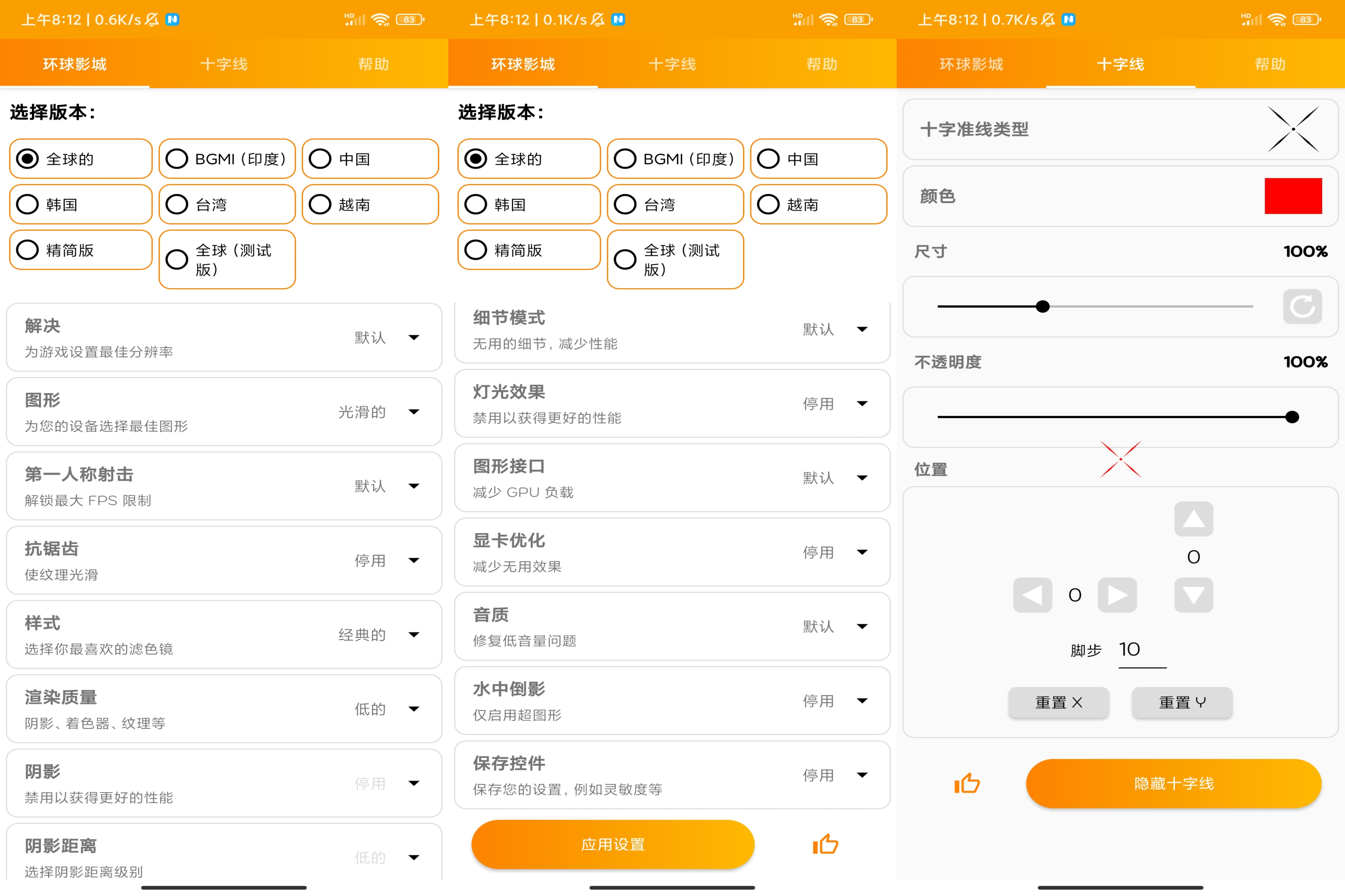Open the 灯光效果 dropdown
Image resolution: width=1345 pixels, height=896 pixels.
(x=863, y=403)
